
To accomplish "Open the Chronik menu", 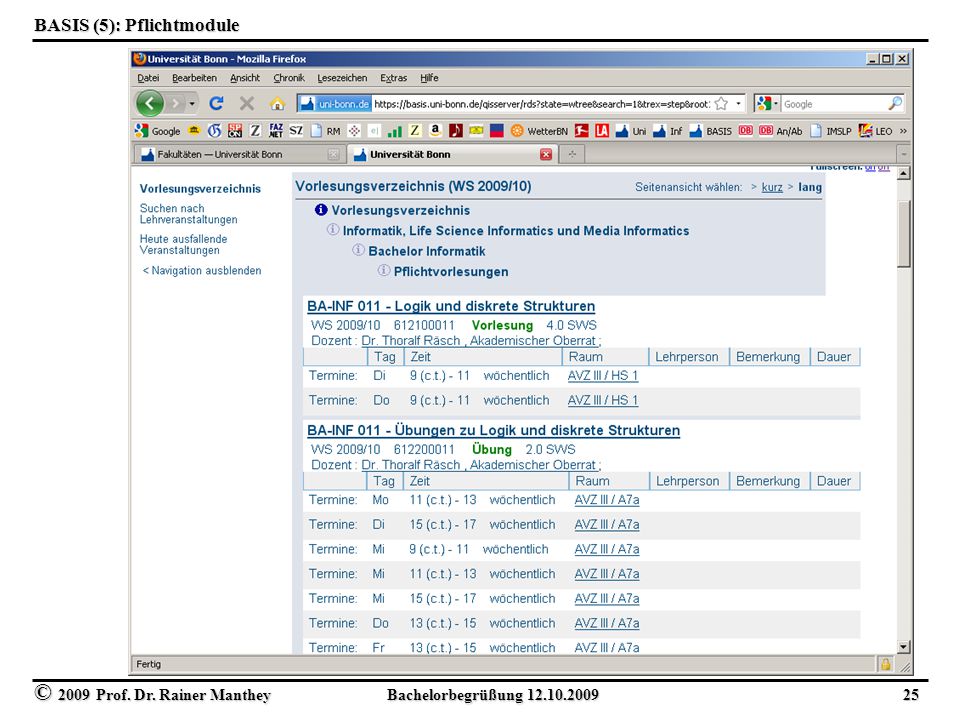I will (288, 78).
